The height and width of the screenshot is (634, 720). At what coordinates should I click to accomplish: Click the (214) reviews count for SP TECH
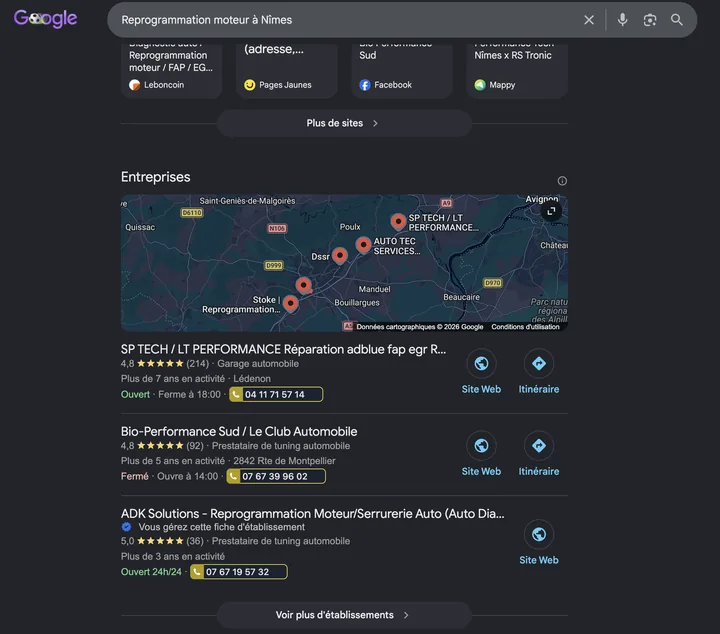[197, 364]
